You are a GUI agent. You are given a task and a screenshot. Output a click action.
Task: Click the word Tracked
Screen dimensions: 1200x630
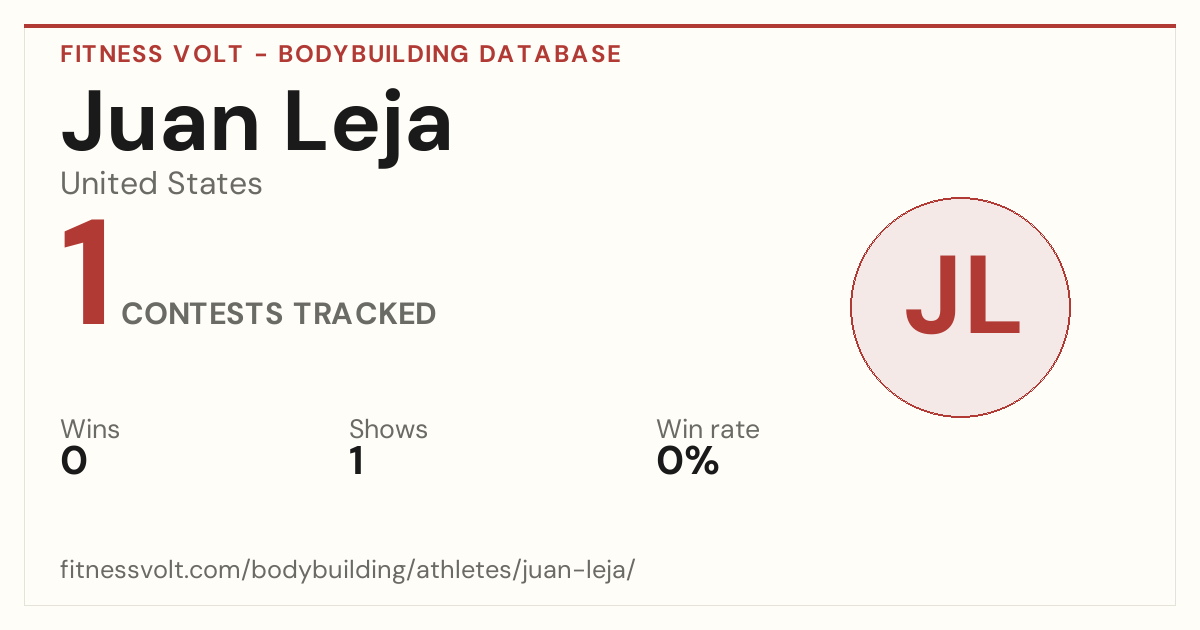pyautogui.click(x=364, y=314)
